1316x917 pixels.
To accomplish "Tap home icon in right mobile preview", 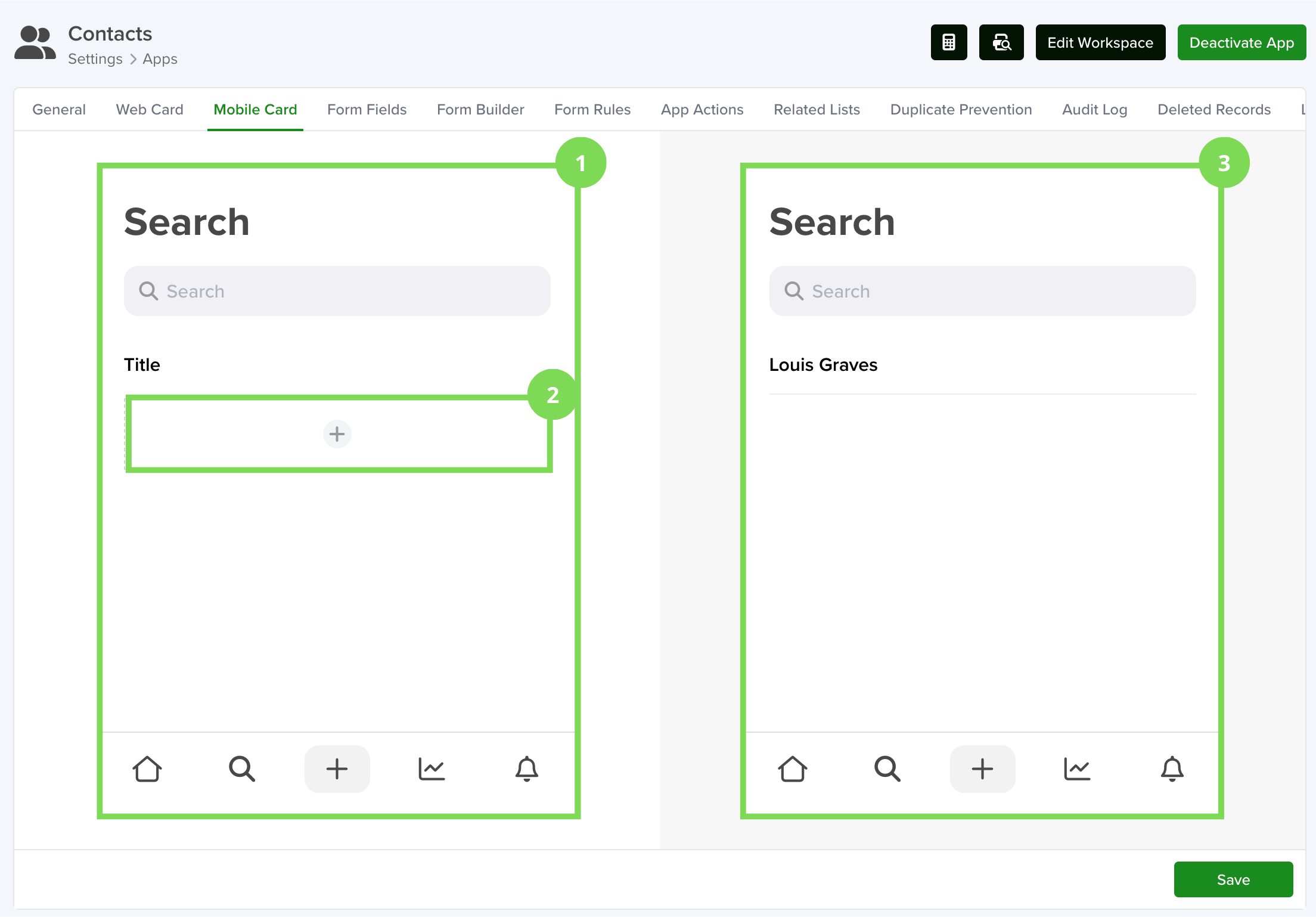I will 792,769.
